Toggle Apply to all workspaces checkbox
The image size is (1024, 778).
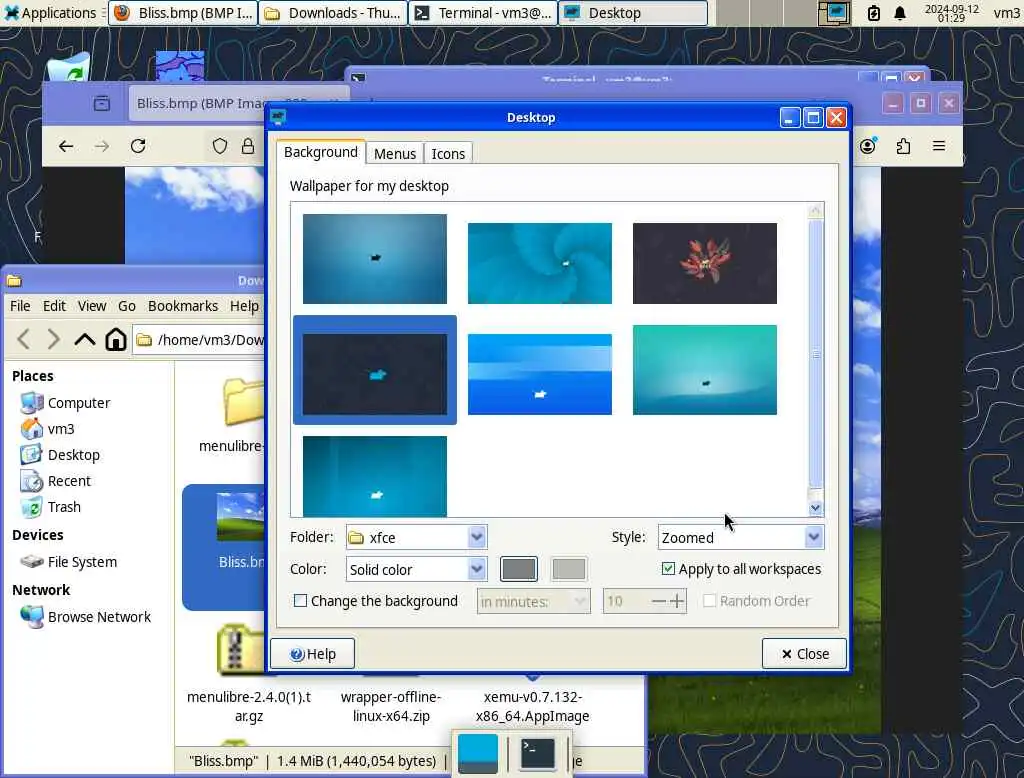pyautogui.click(x=668, y=568)
